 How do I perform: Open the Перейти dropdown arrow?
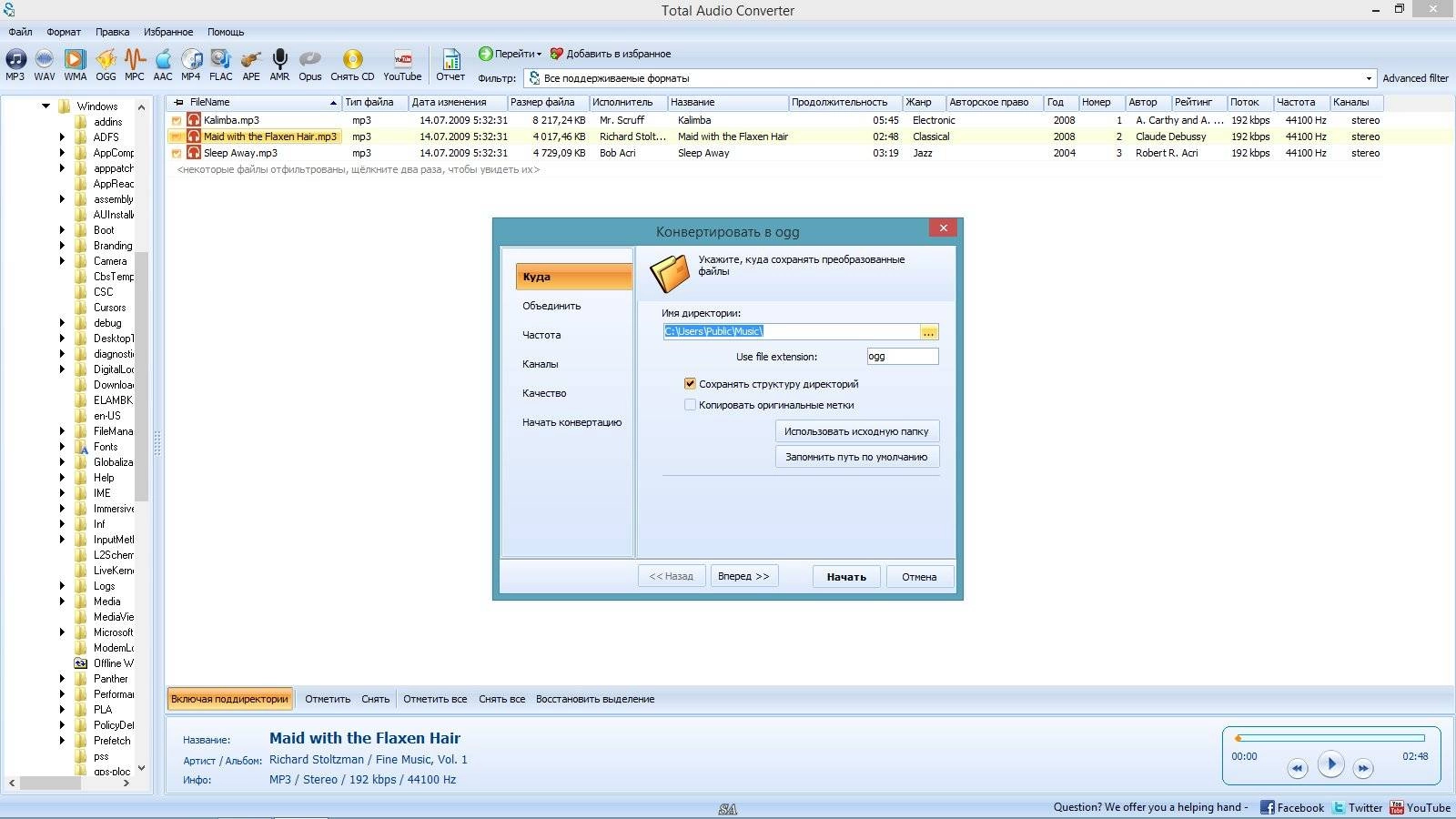tap(539, 54)
